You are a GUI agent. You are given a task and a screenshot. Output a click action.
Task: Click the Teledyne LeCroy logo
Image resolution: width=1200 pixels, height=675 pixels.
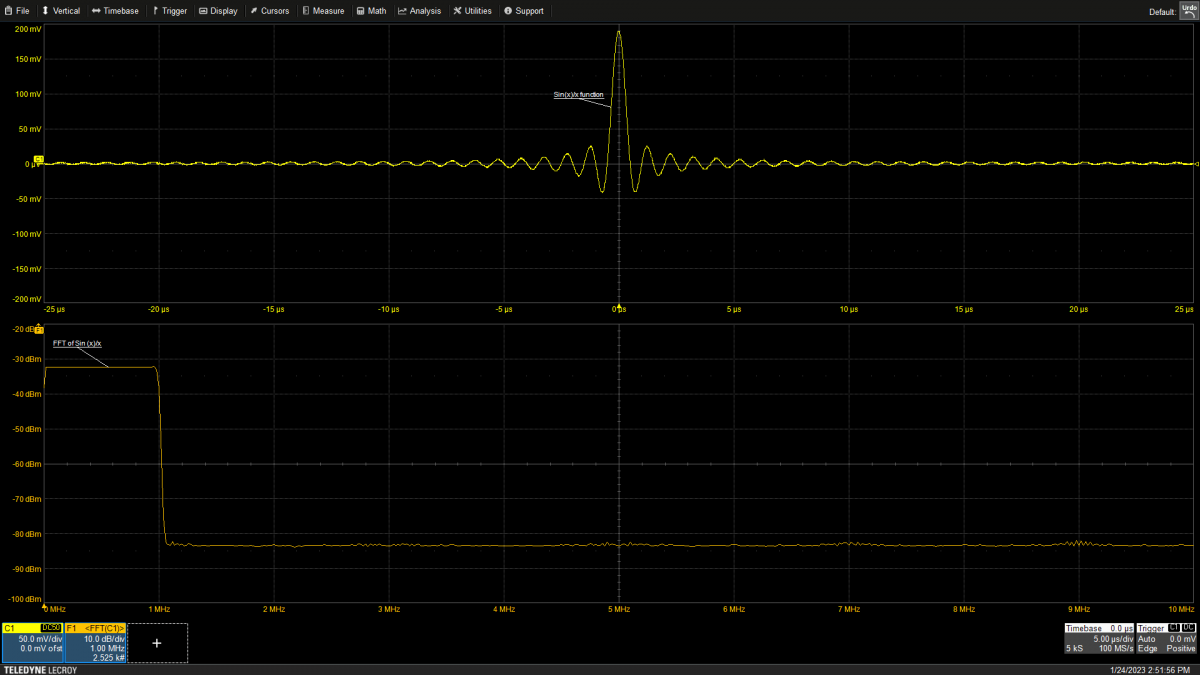point(41,669)
